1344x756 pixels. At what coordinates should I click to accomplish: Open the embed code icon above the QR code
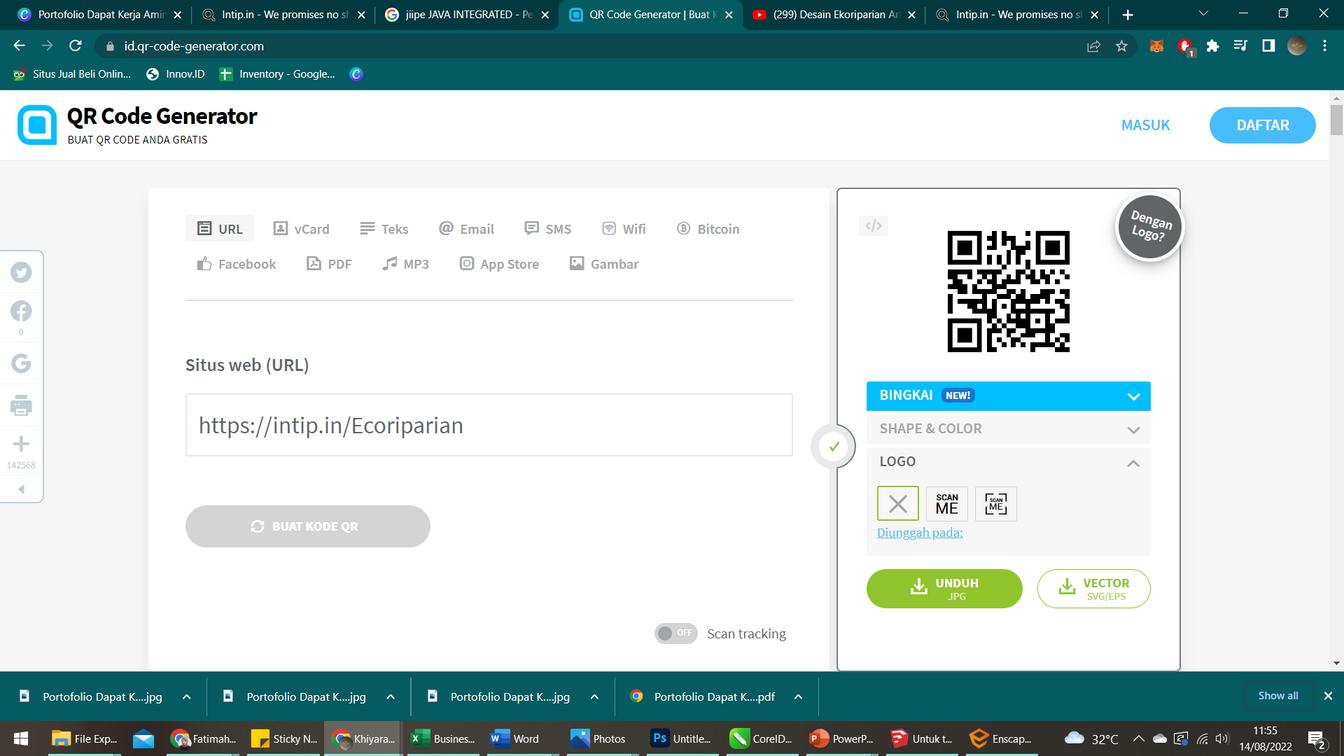(873, 226)
